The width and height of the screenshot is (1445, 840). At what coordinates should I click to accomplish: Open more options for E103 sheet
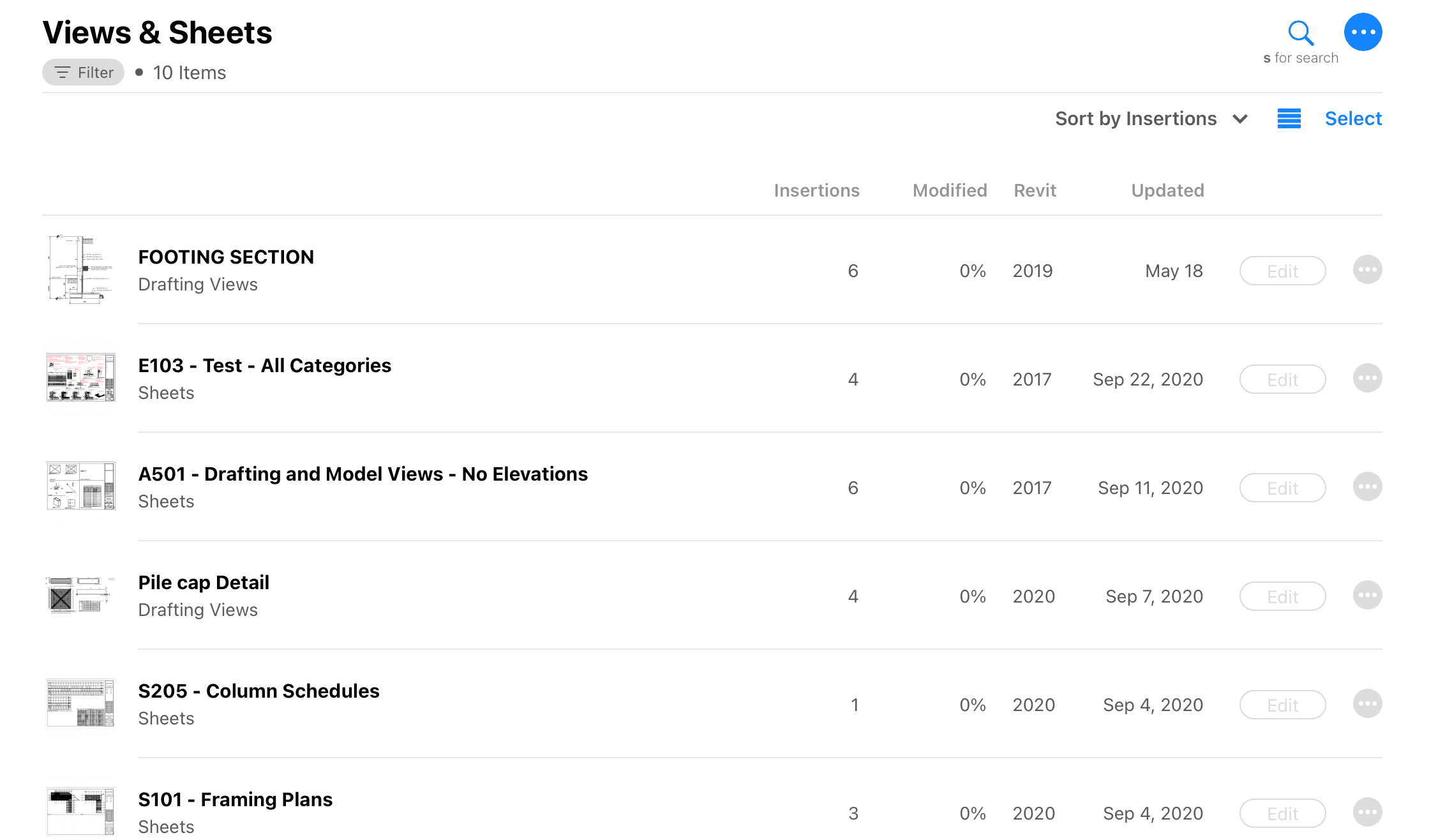click(1367, 379)
